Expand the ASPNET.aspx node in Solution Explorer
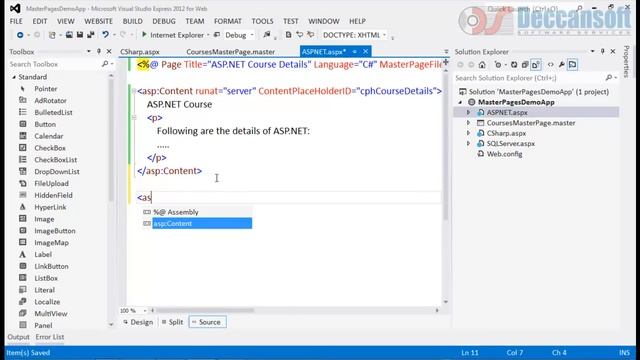 pos(469,112)
